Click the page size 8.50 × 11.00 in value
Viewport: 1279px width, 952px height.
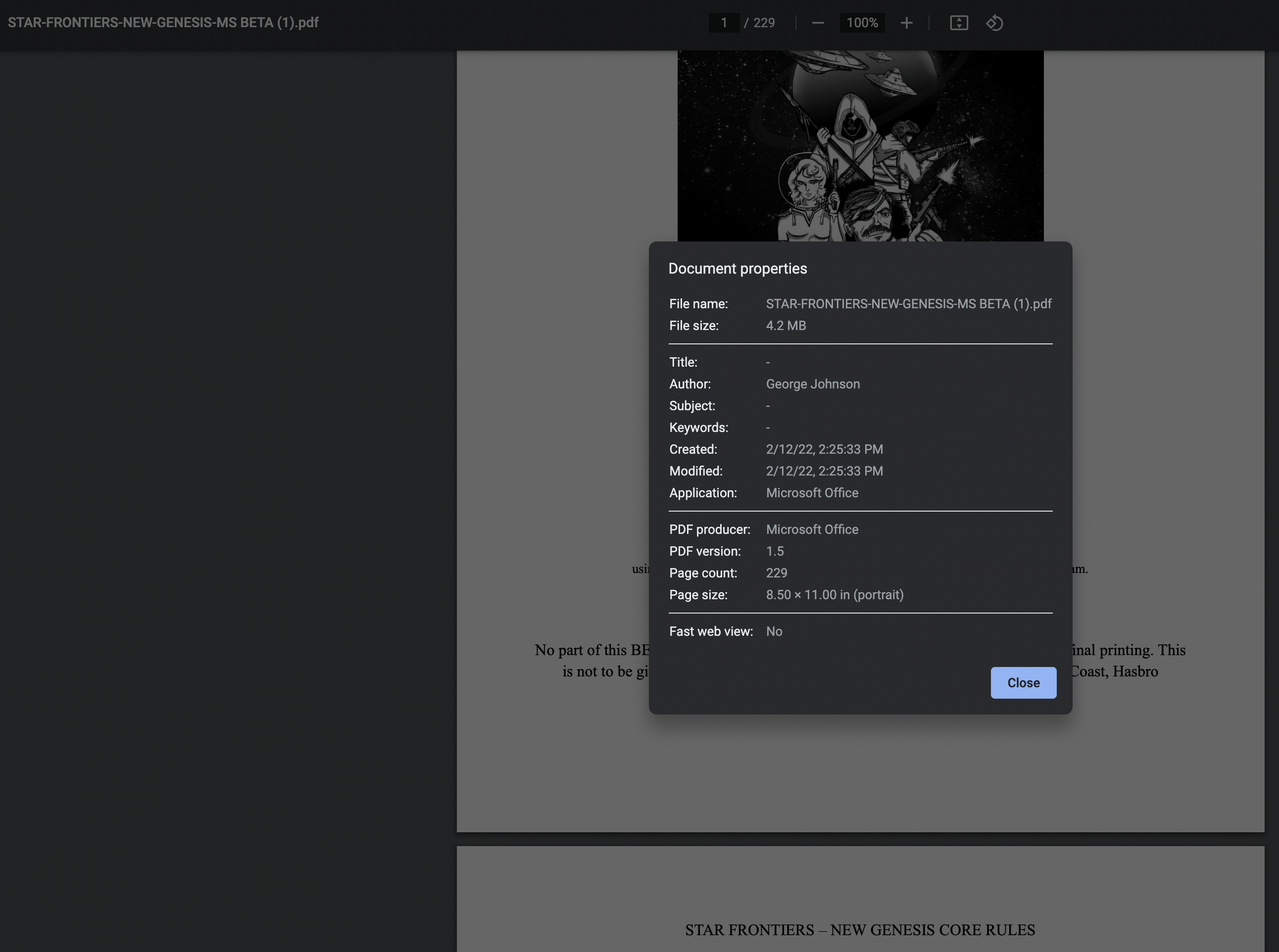[834, 595]
